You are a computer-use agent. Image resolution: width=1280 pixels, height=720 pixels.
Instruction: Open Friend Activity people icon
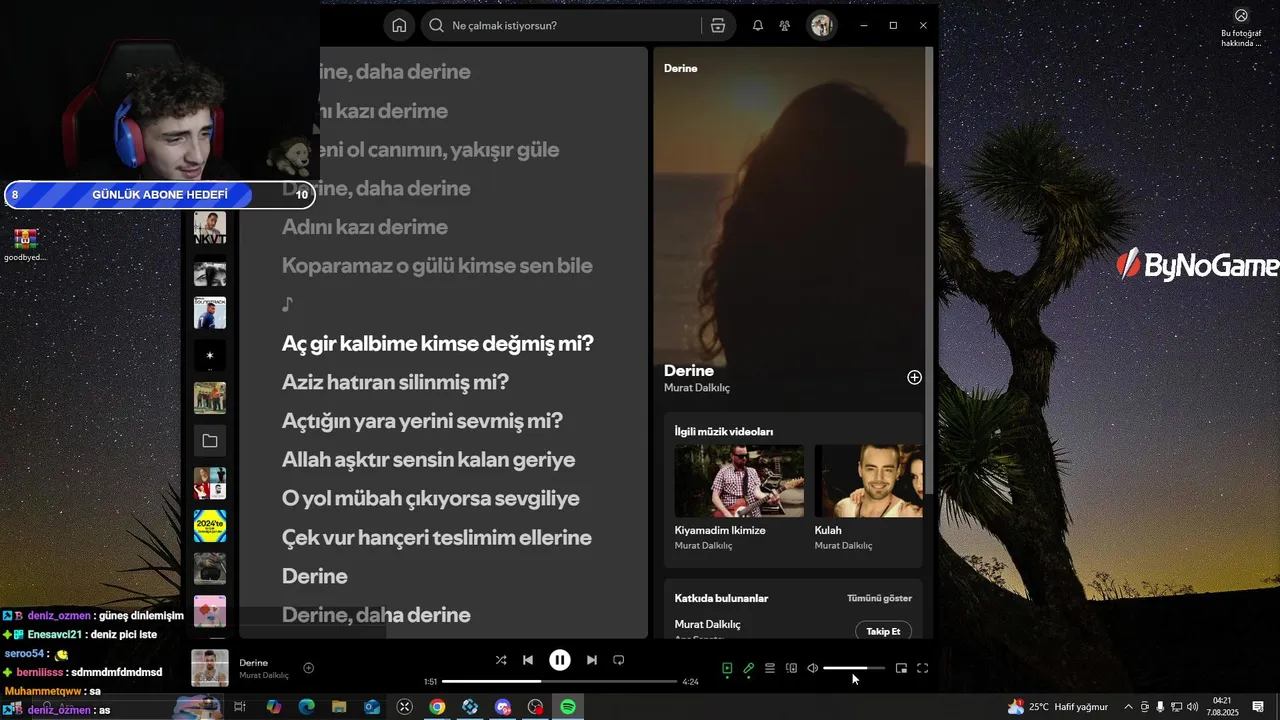click(784, 26)
